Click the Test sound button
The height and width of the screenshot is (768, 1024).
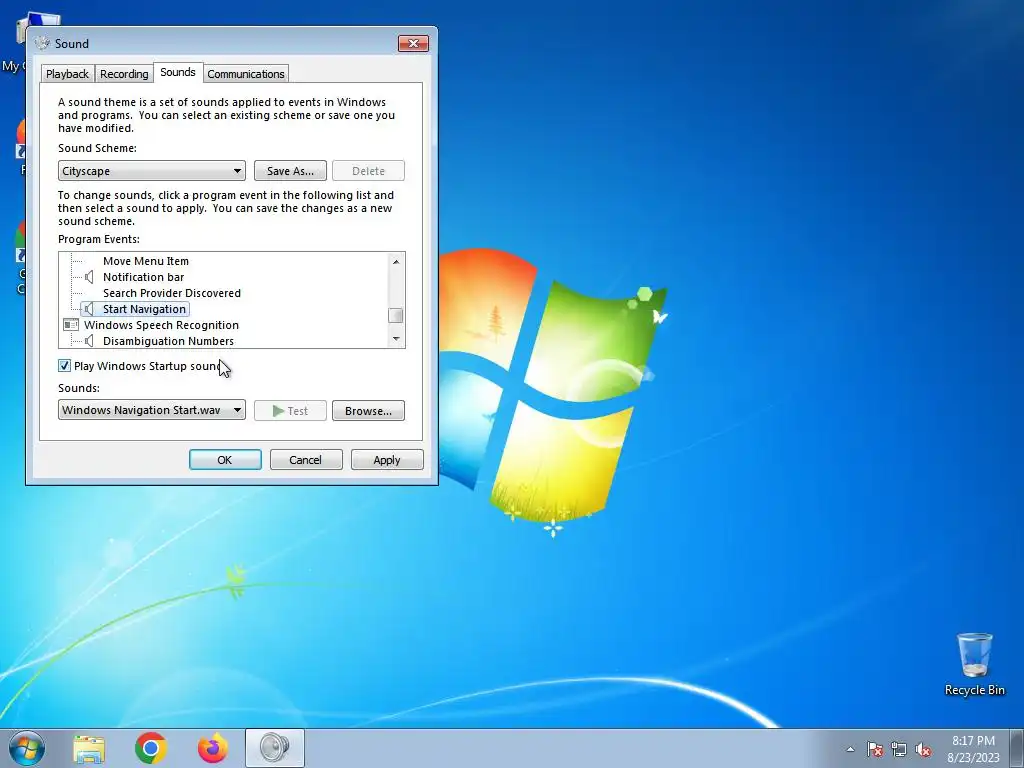290,411
